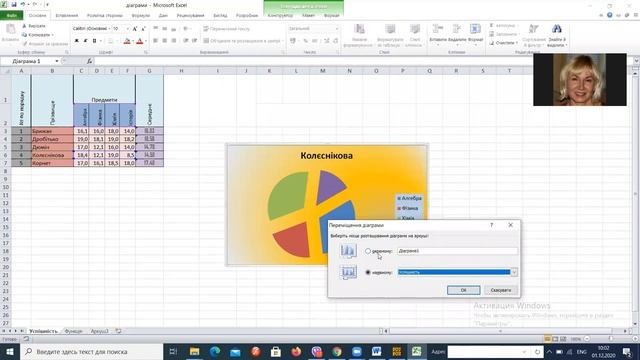Click the Undo icon in quick access toolbar
Screen dimensions: 640x360
(23, 4)
